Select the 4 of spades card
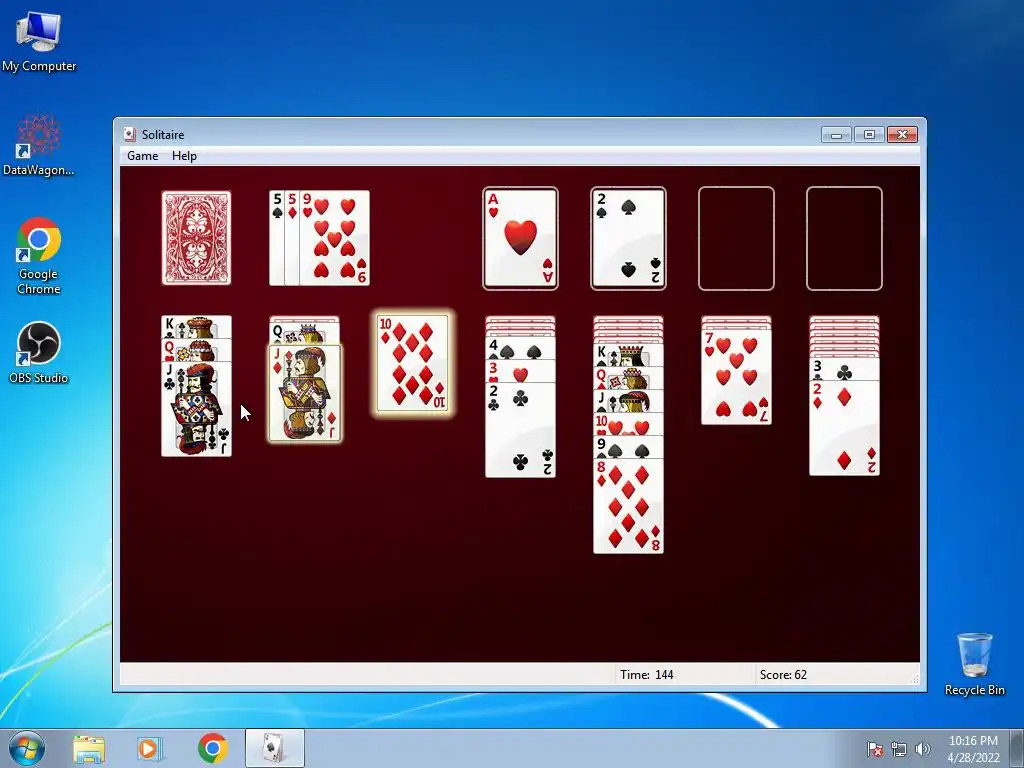 tap(520, 348)
